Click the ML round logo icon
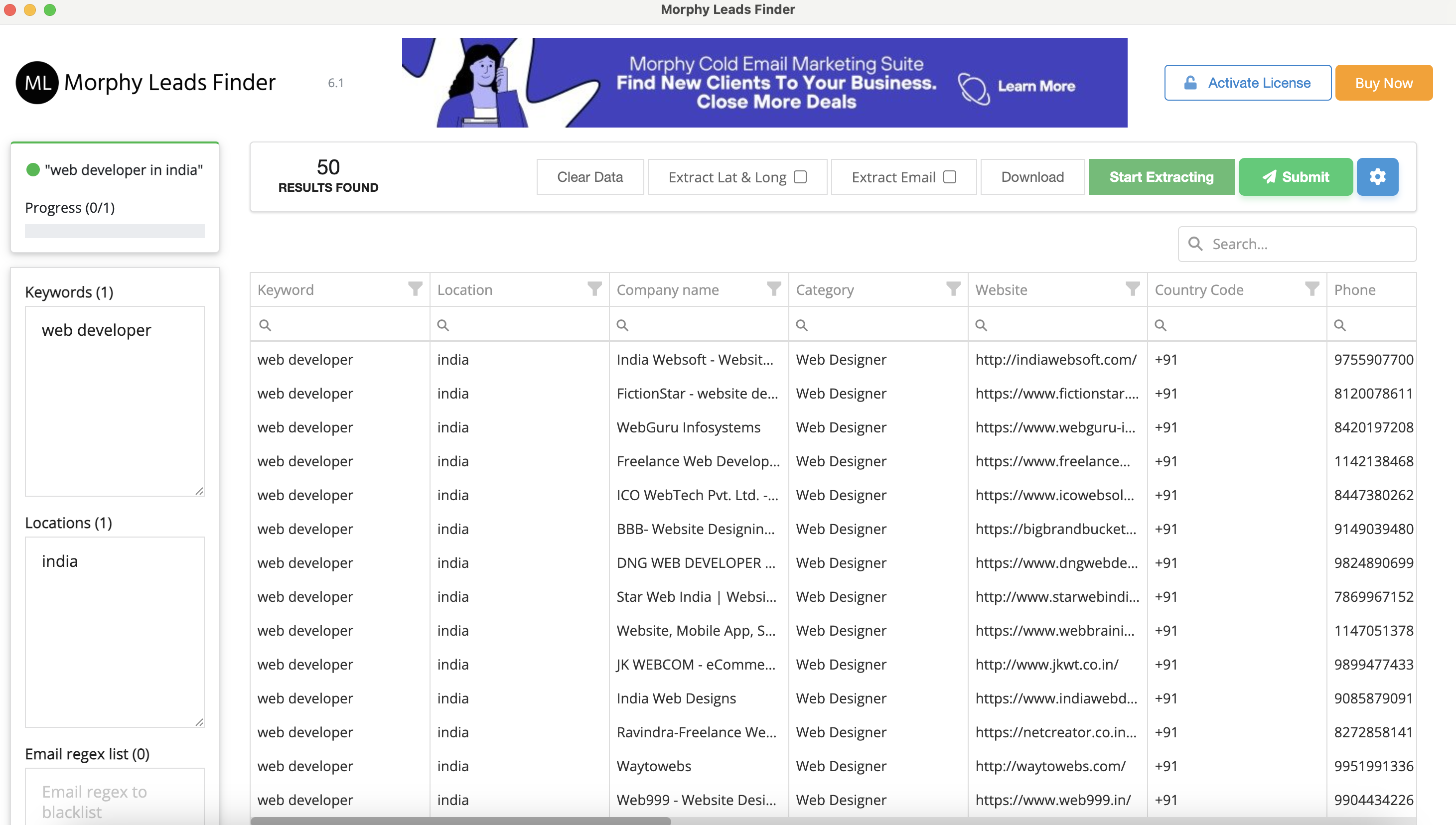1456x825 pixels. [37, 83]
